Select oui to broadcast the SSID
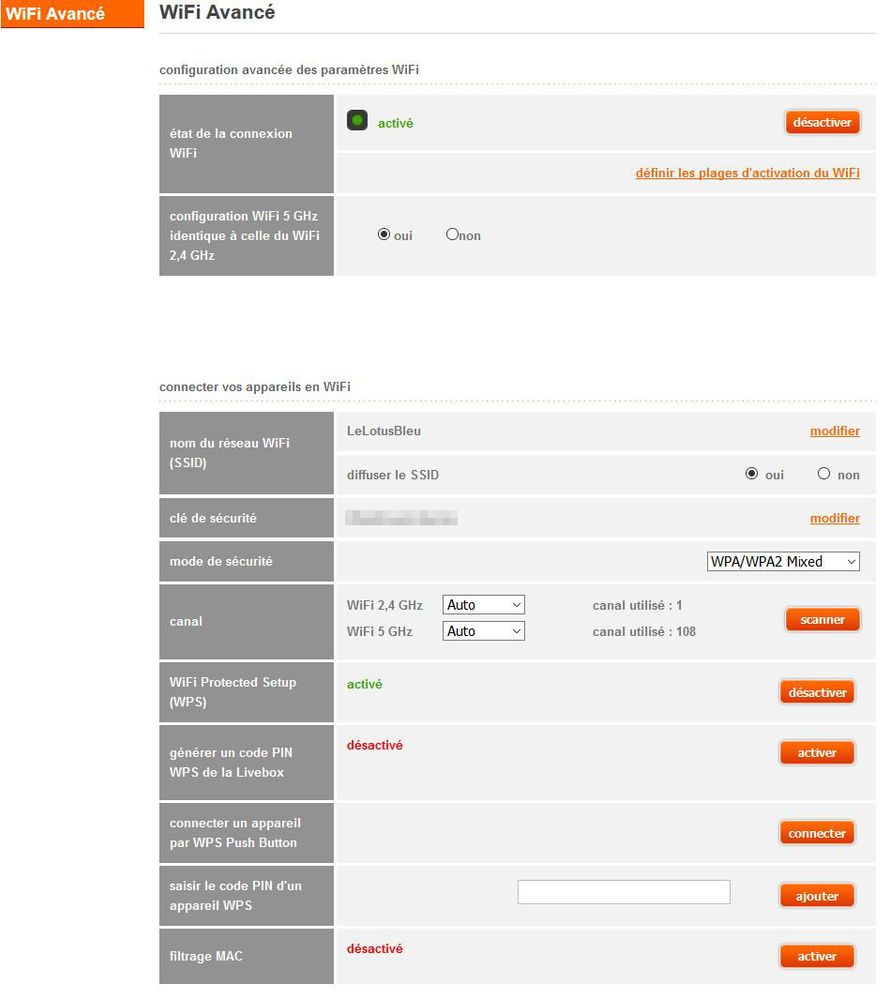889x999 pixels. [x=751, y=473]
